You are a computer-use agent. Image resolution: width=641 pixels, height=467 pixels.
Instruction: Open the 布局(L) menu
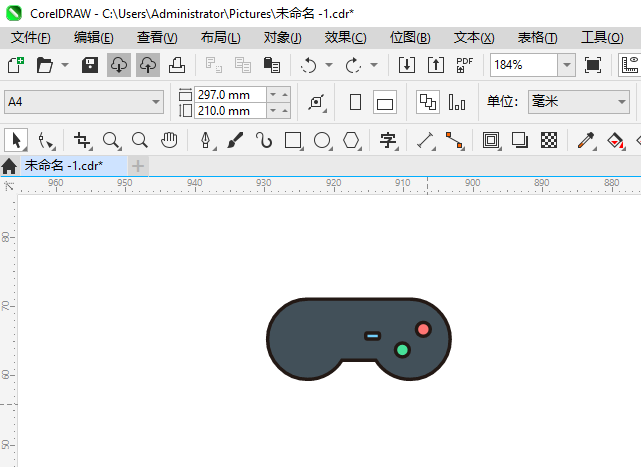(220, 38)
